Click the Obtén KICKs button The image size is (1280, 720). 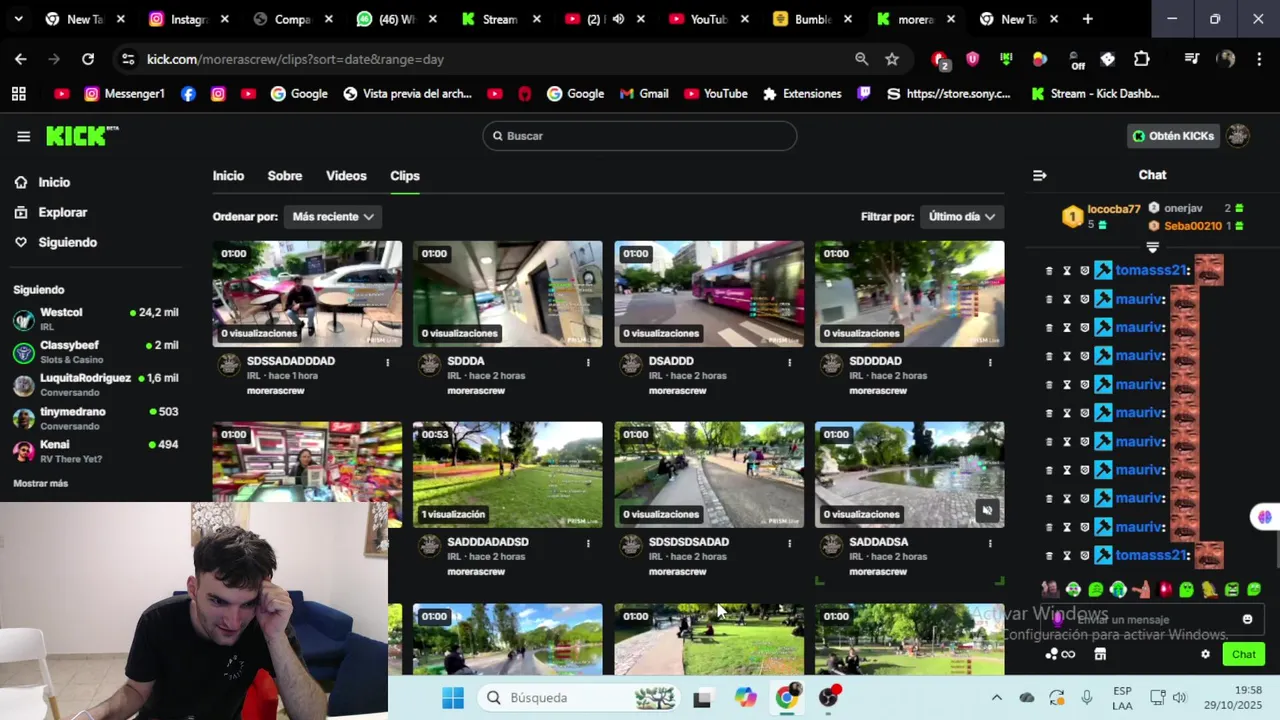1172,136
